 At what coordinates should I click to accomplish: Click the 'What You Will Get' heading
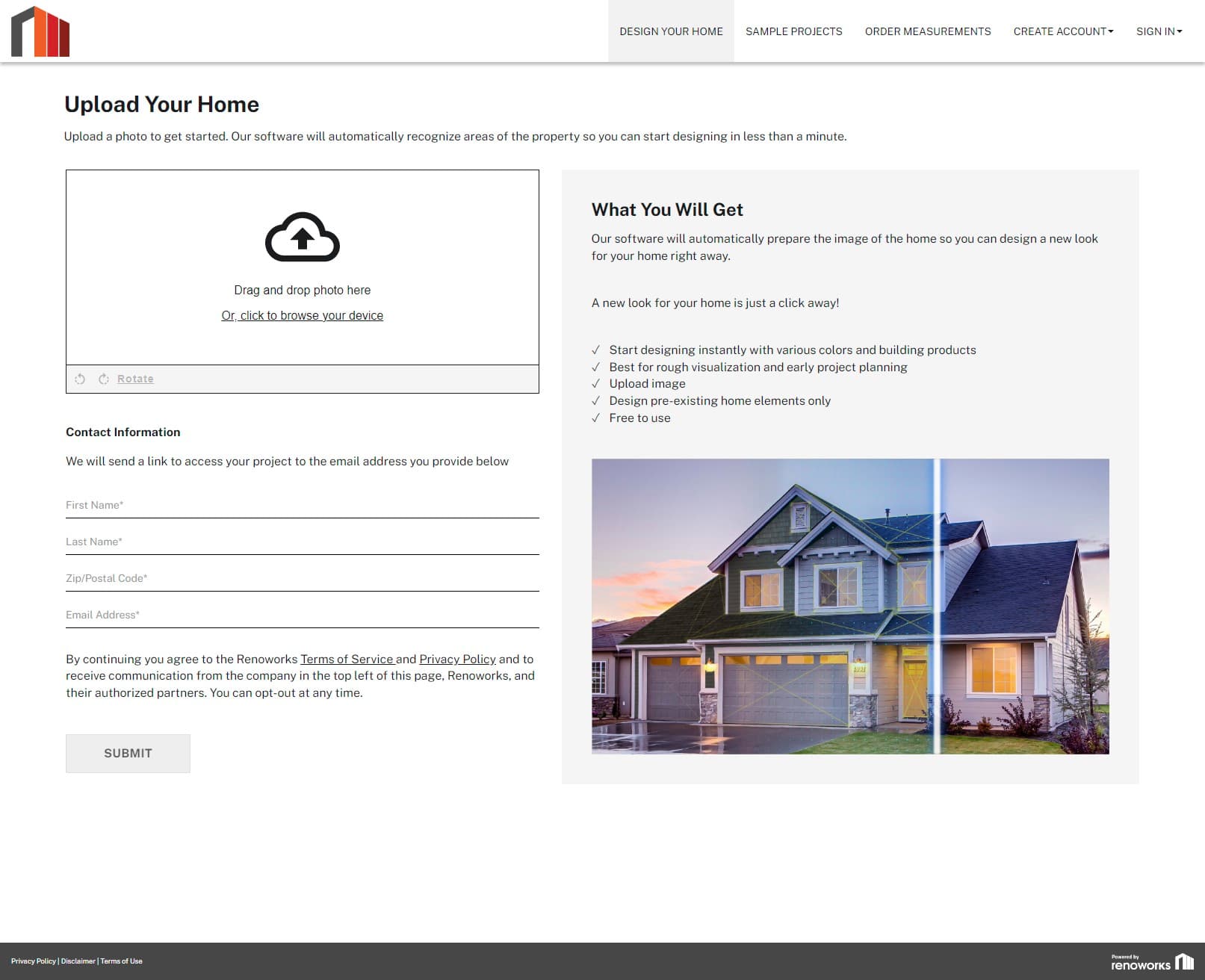click(667, 210)
